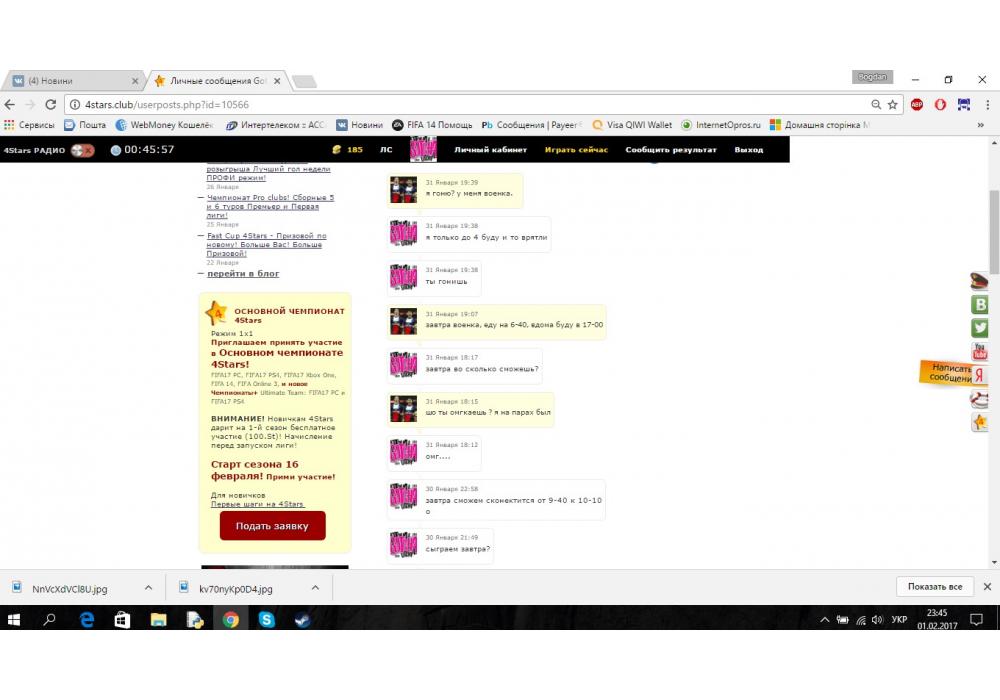Image resolution: width=1000 pixels, height=700 pixels.
Task: Open the AdBlock Plus extension icon
Action: click(x=917, y=104)
